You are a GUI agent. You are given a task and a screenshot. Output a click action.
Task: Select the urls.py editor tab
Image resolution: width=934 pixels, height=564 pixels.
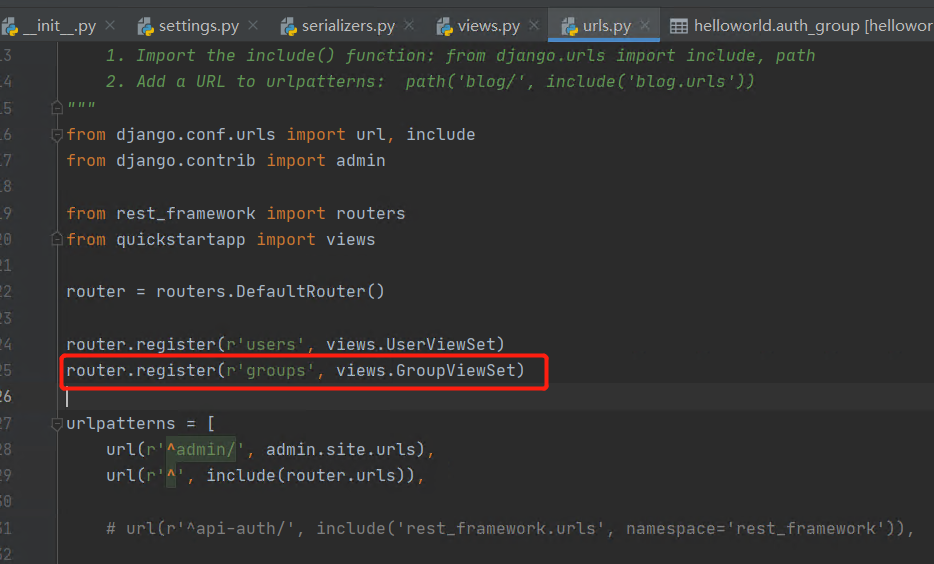click(x=606, y=26)
